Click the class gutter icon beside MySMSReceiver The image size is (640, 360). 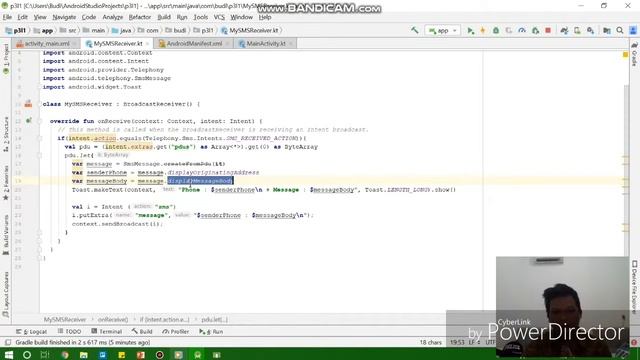point(28,104)
